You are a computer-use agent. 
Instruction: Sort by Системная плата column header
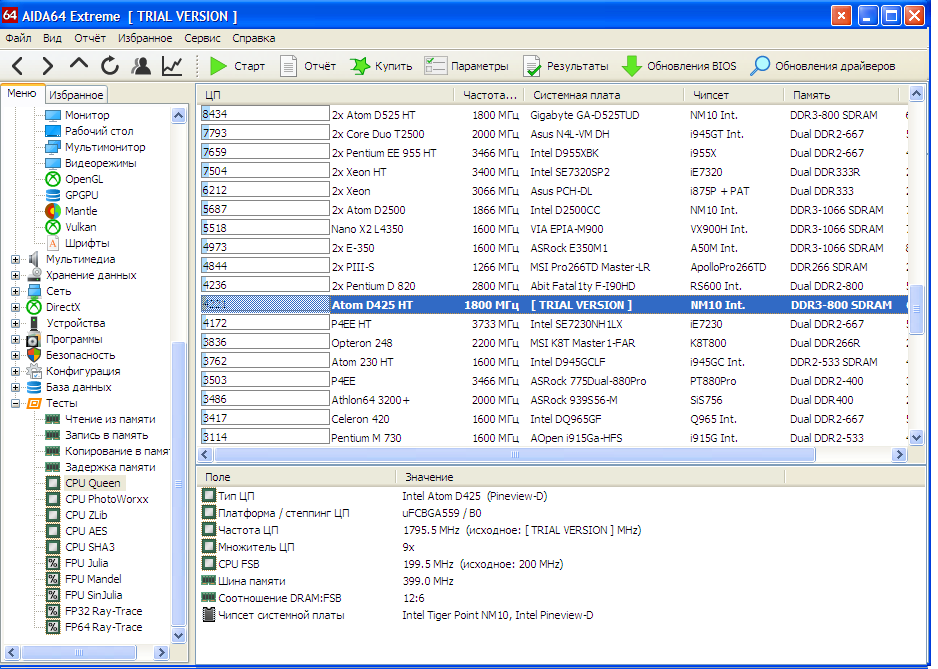point(604,95)
